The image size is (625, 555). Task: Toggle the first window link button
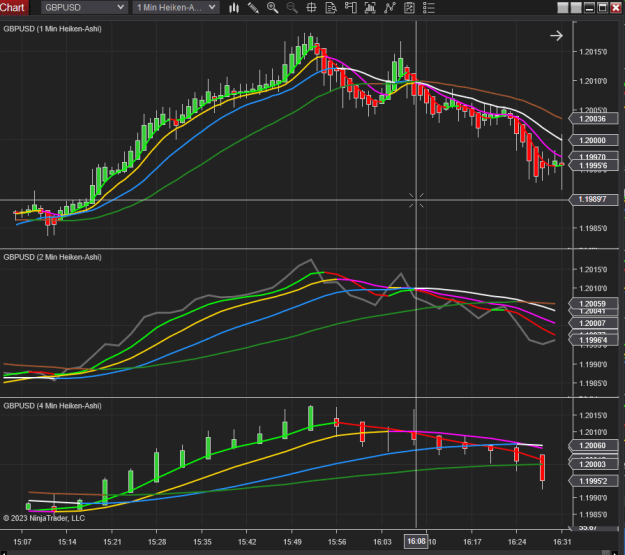tap(563, 8)
